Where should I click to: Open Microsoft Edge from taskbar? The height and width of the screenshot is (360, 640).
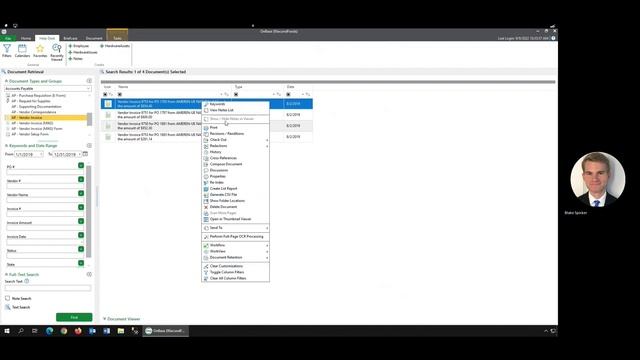(49, 331)
